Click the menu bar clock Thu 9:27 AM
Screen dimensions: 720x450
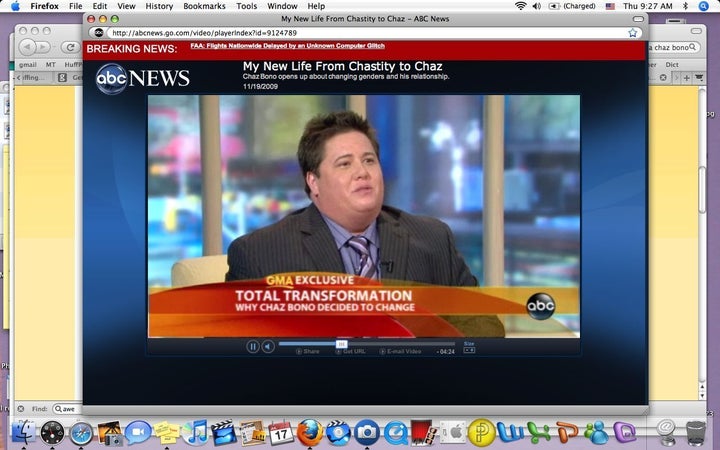647,6
